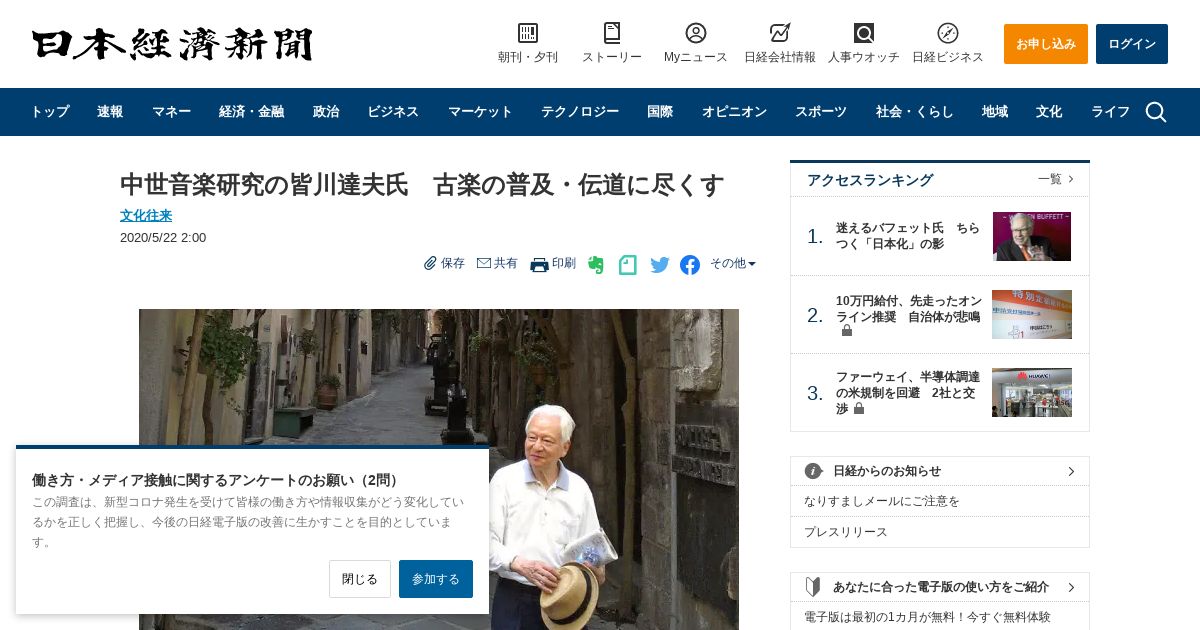This screenshot has height=630, width=1200.
Task: Open the プレスリリース link
Action: pos(846,532)
